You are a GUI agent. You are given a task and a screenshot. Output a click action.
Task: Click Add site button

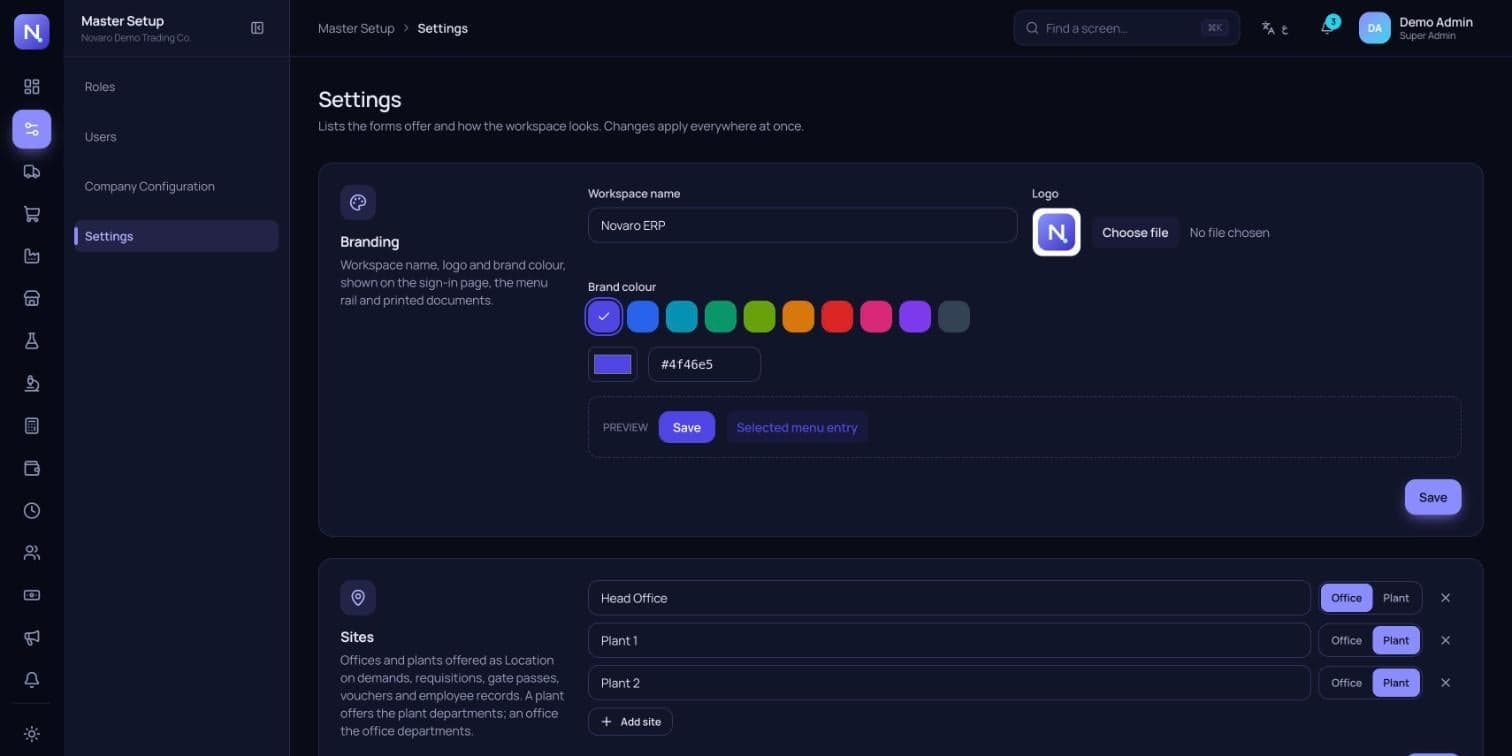630,722
